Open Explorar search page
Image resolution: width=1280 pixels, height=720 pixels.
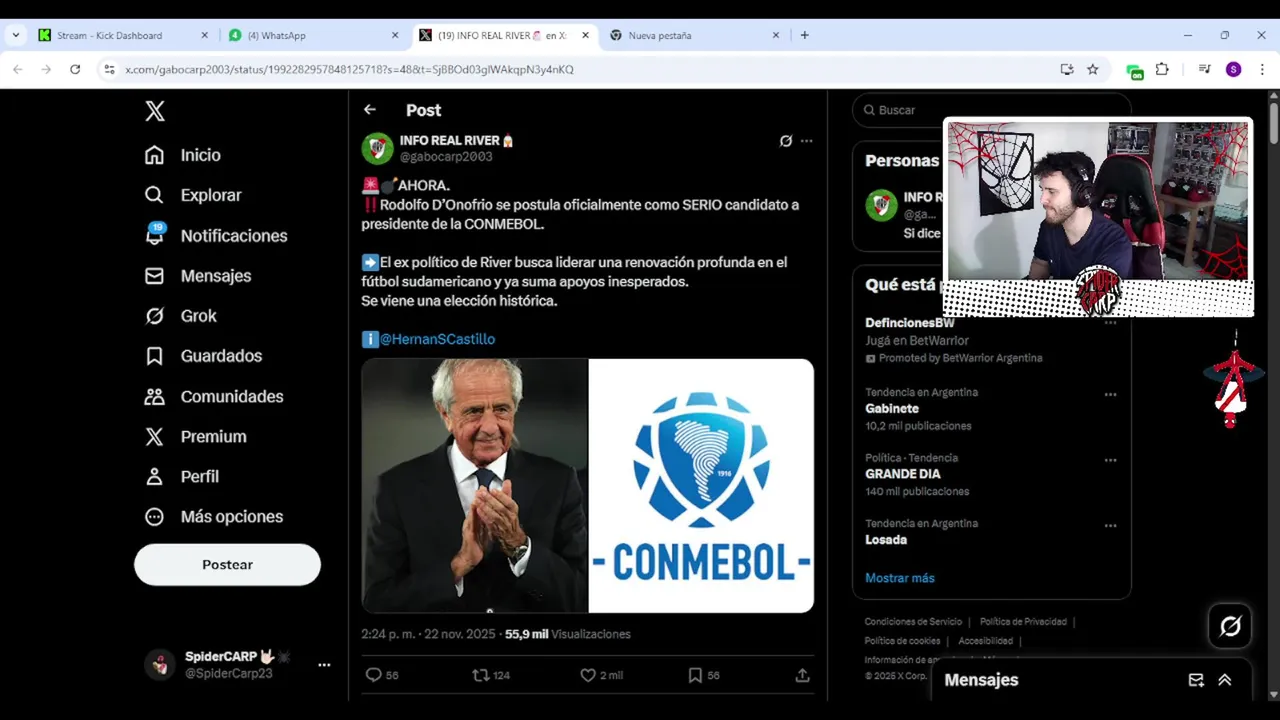pyautogui.click(x=192, y=195)
